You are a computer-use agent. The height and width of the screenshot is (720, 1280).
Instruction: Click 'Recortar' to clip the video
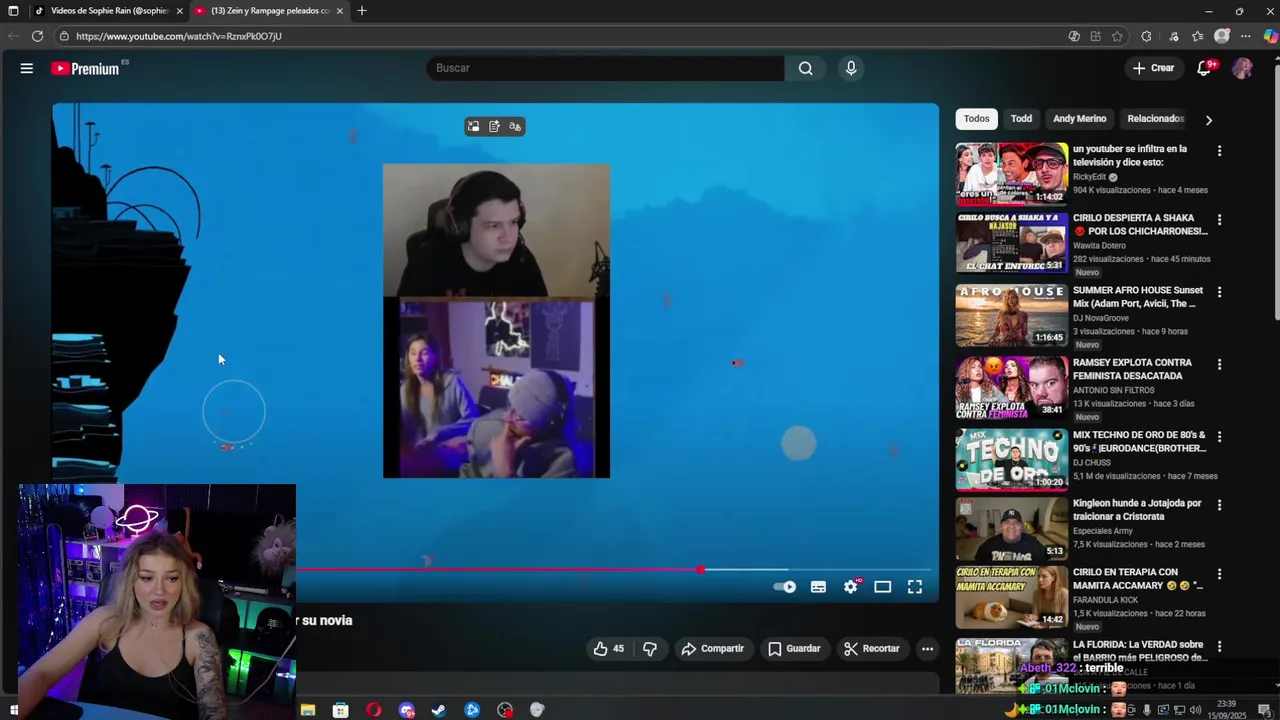[x=871, y=648]
